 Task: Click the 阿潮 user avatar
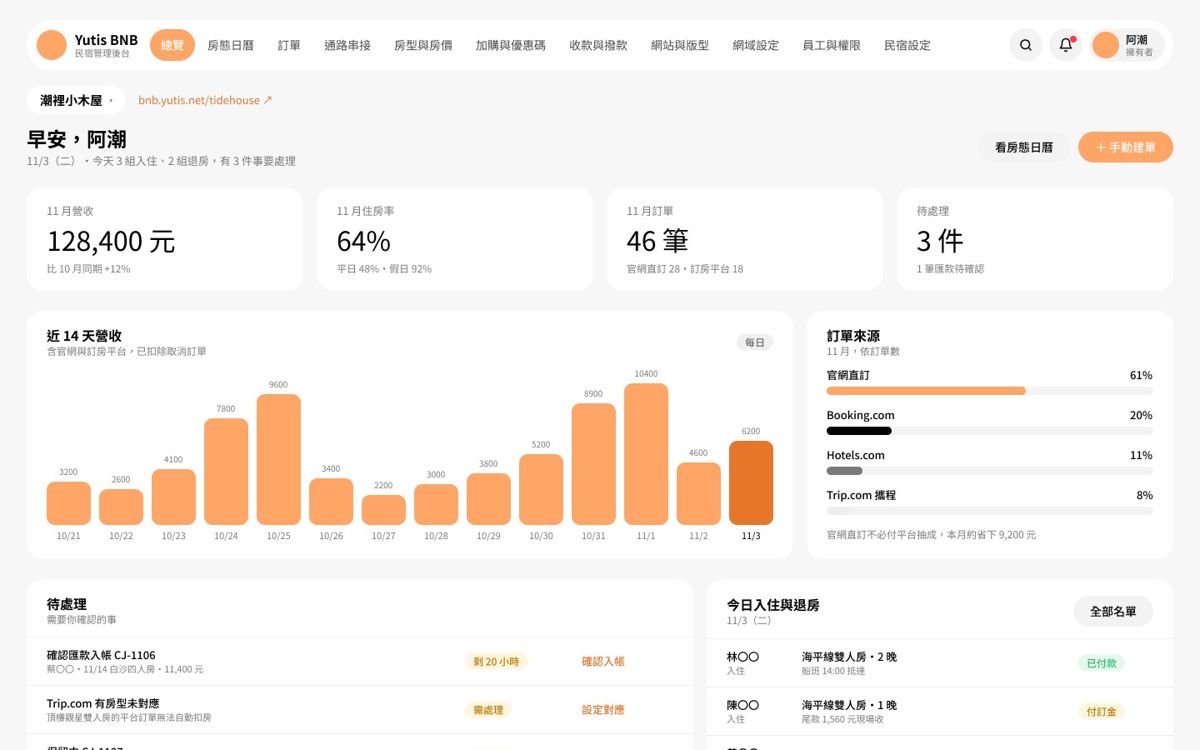tap(1105, 45)
